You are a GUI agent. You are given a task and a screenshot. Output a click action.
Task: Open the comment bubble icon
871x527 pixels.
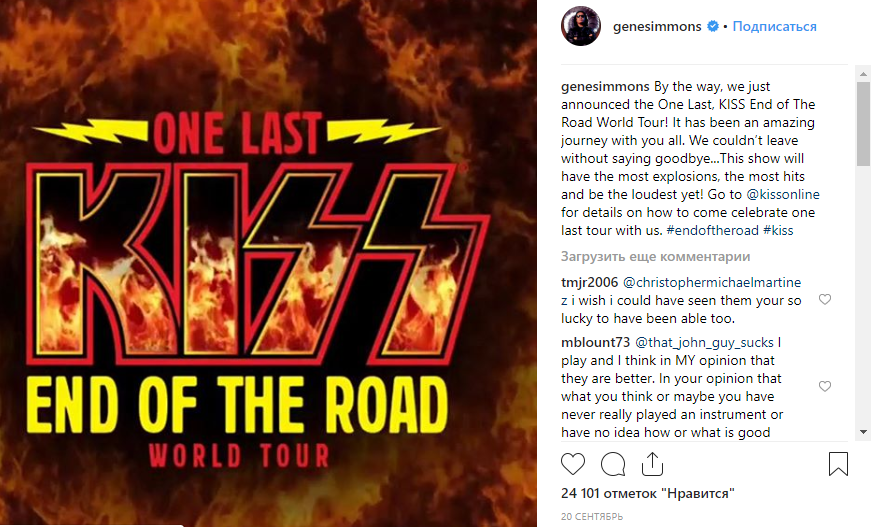pyautogui.click(x=614, y=464)
